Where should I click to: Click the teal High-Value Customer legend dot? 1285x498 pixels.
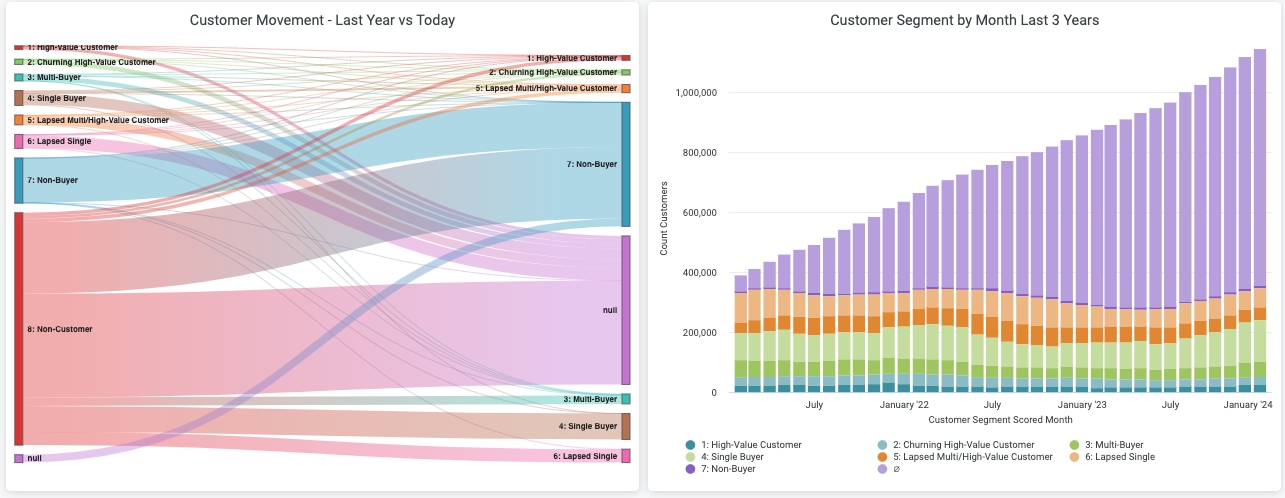[x=690, y=445]
